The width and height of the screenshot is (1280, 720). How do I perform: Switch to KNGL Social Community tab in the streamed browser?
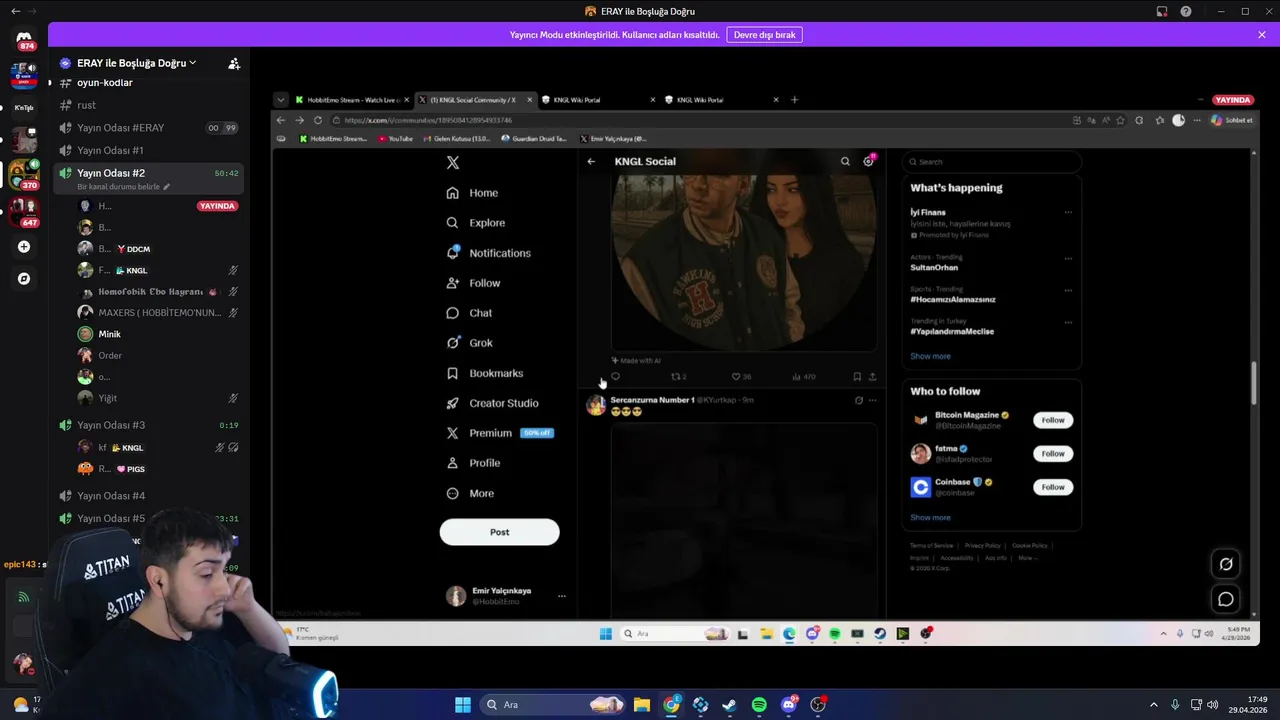pyautogui.click(x=475, y=100)
